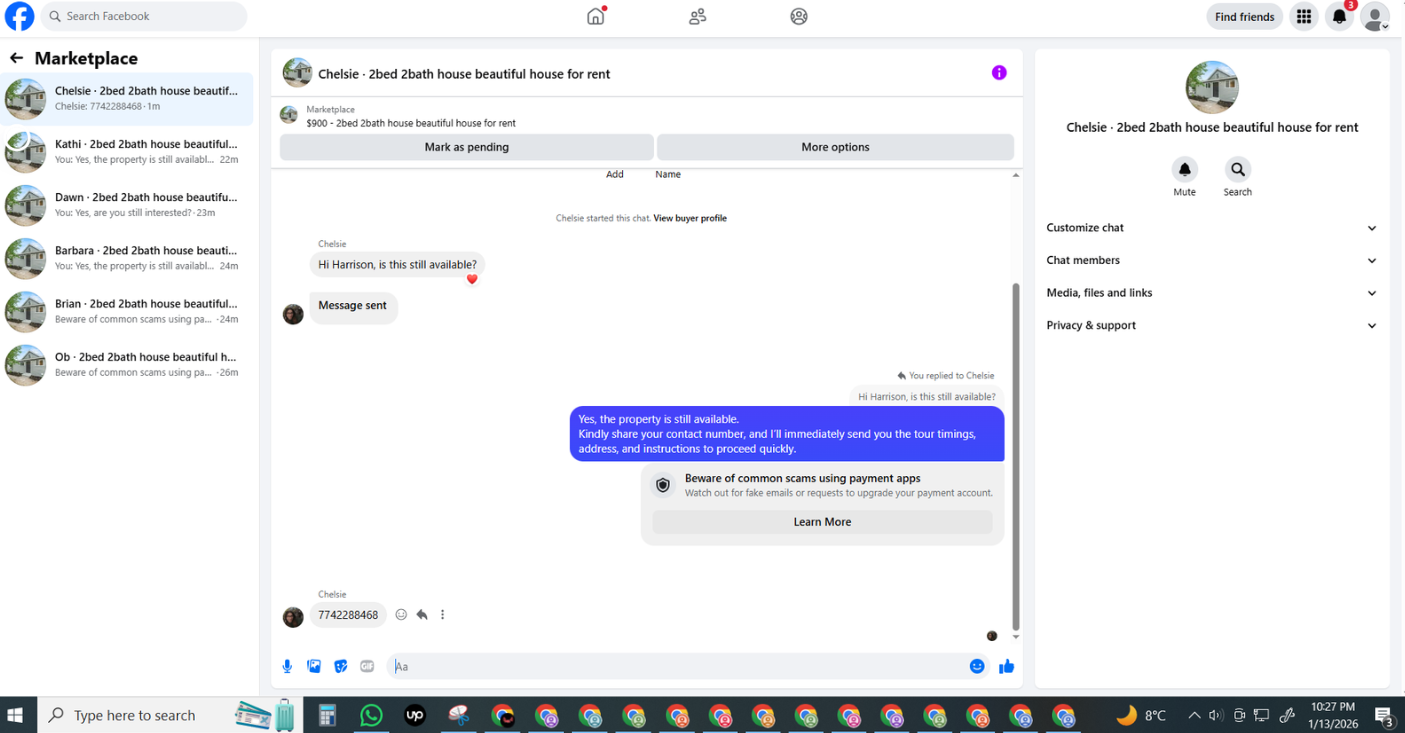React to the 7742288468 message with emoji
This screenshot has width=1405, height=733.
401,615
